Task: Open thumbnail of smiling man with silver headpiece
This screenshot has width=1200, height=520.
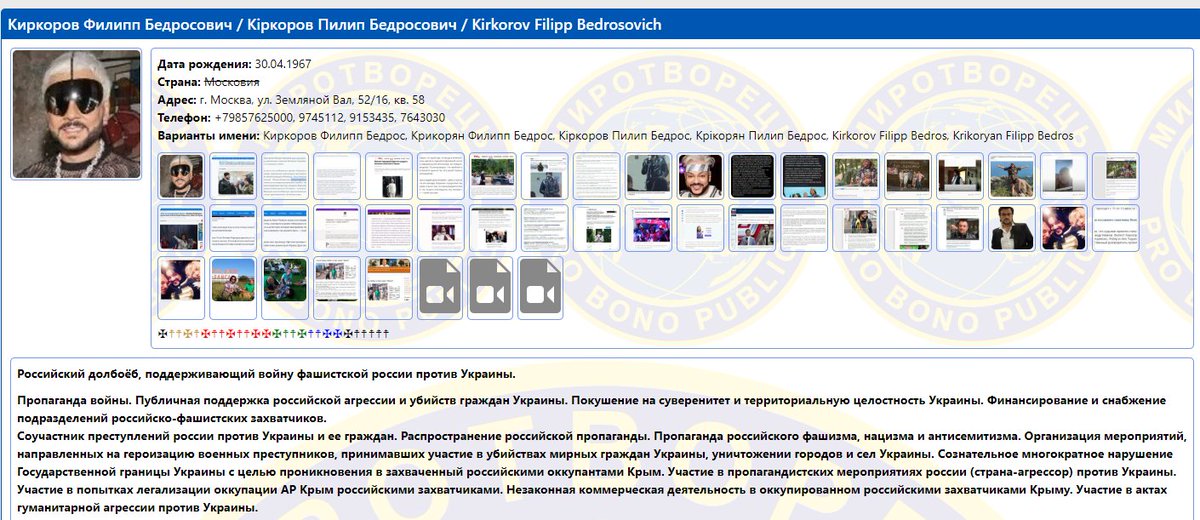Action: point(700,176)
